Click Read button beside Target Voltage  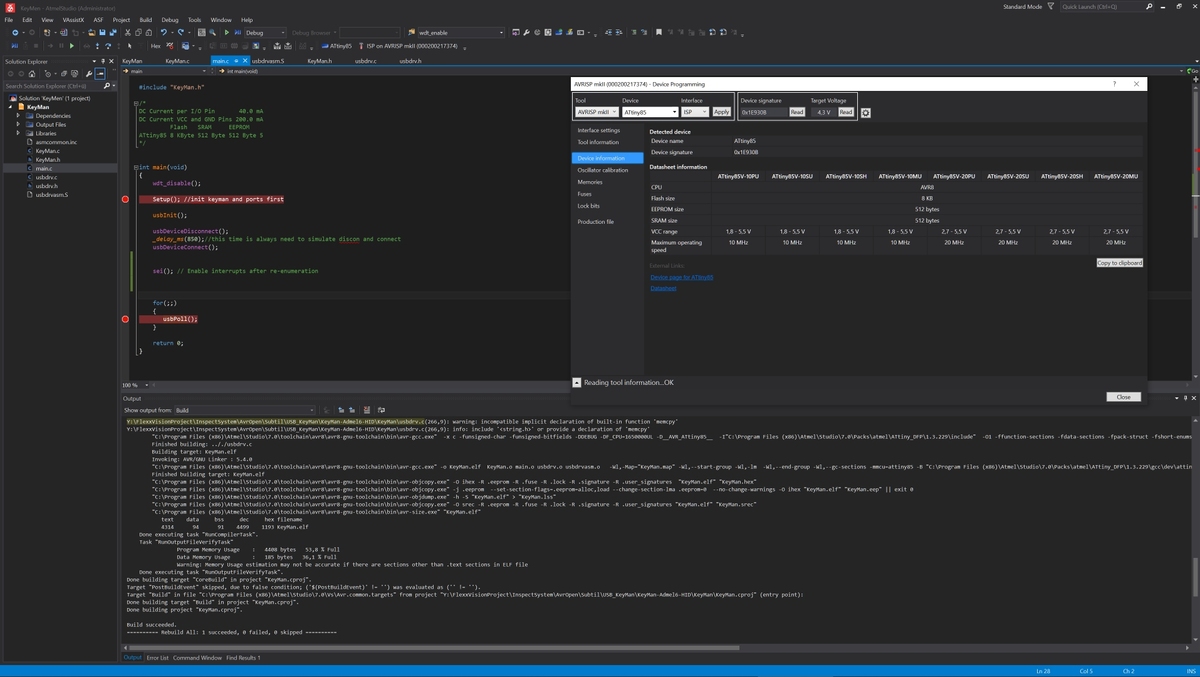point(846,112)
